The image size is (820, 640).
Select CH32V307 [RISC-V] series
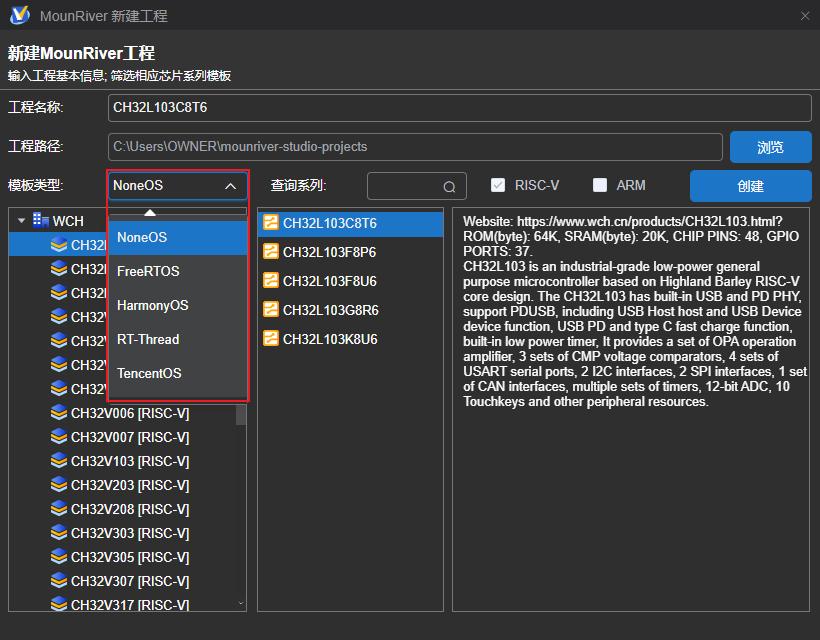click(x=130, y=581)
